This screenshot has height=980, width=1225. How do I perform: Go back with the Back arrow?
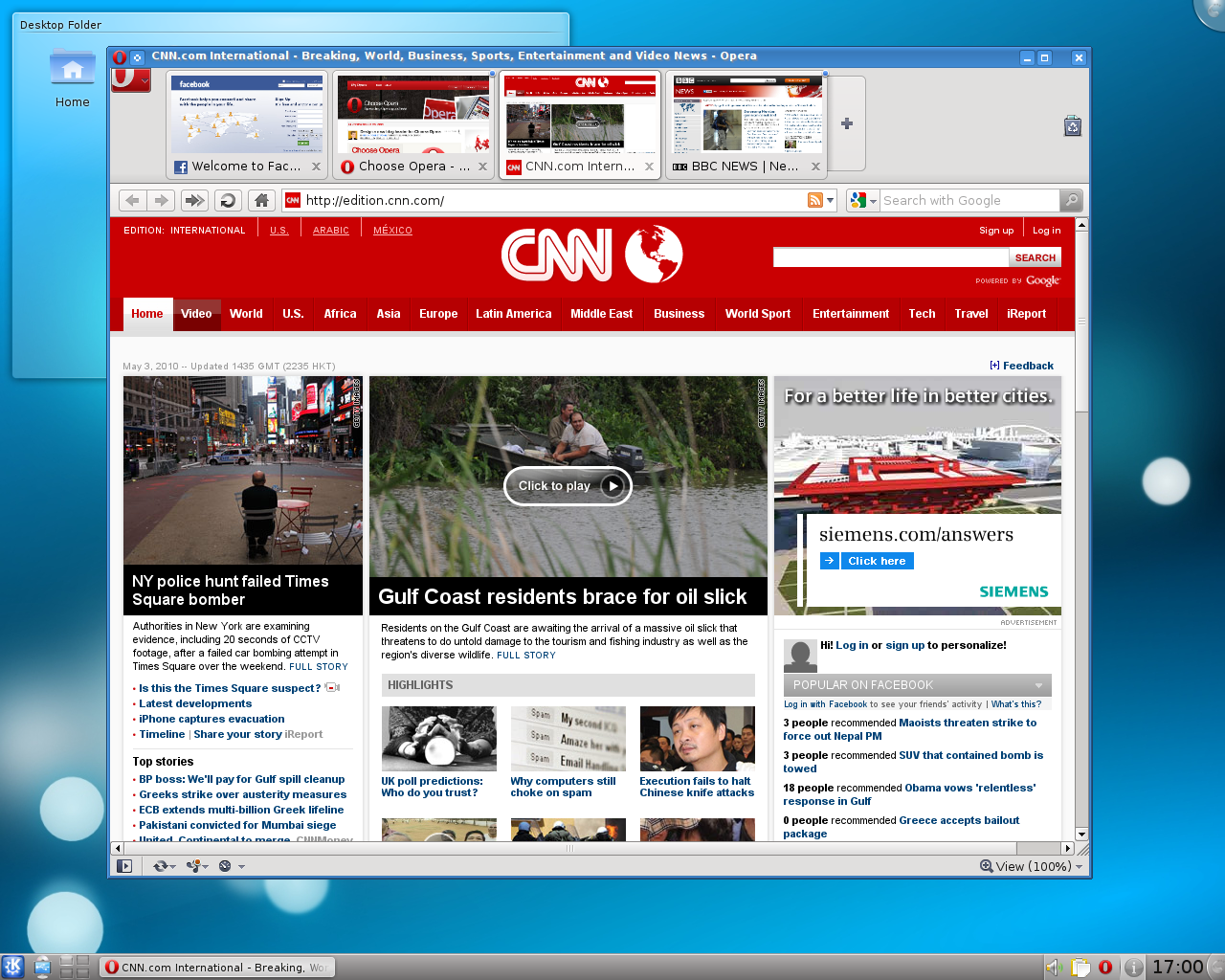click(x=133, y=200)
